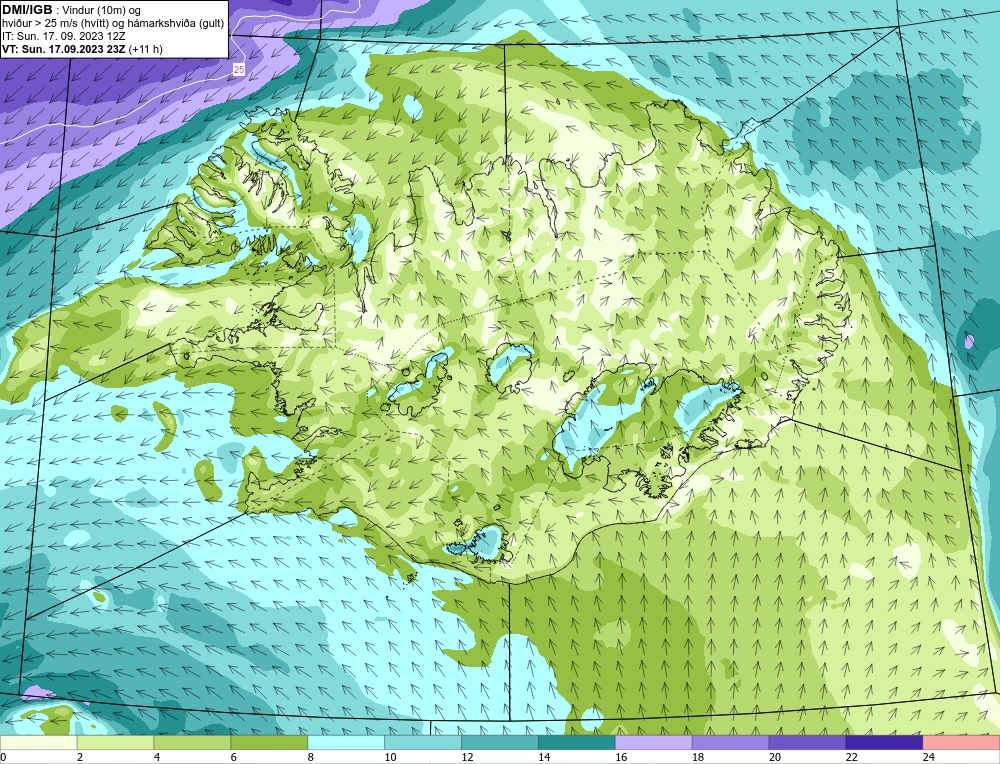Click the 12–14 m/s teal legend swatch
The image size is (1000, 764).
499,743
